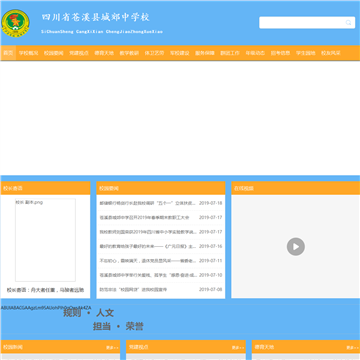Open the 军校建设 nav item
The height and width of the screenshot is (360, 360).
pos(180,53)
